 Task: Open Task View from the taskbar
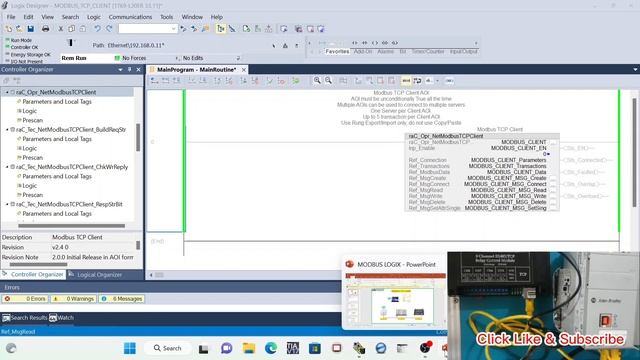[204, 348]
